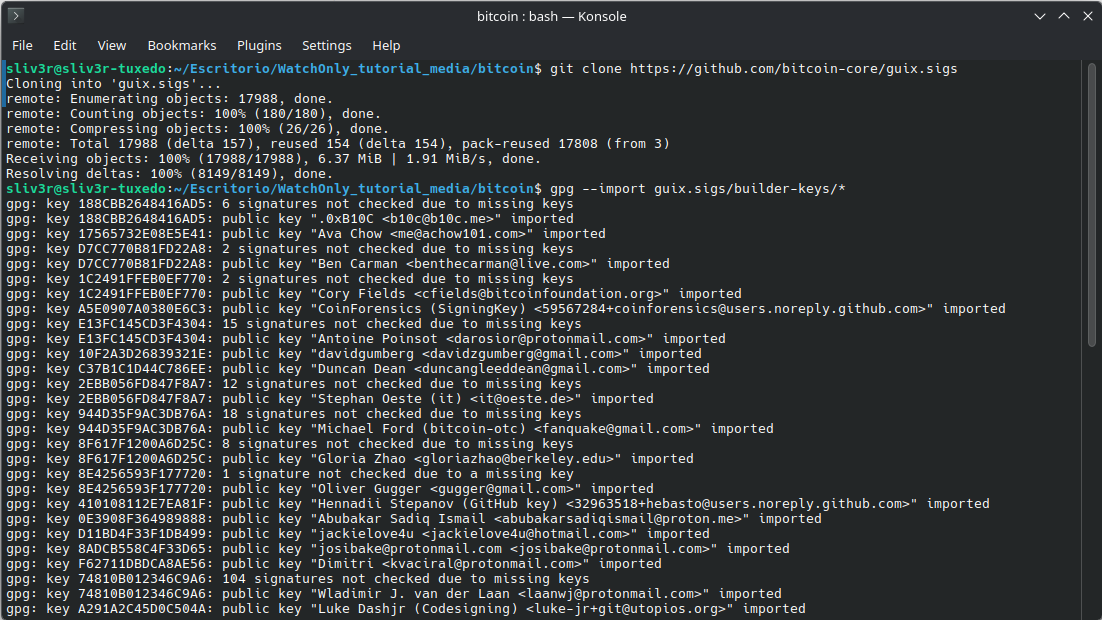The height and width of the screenshot is (620, 1102).
Task: Click the terminal vertical scrollbar handle
Action: 1091,205
